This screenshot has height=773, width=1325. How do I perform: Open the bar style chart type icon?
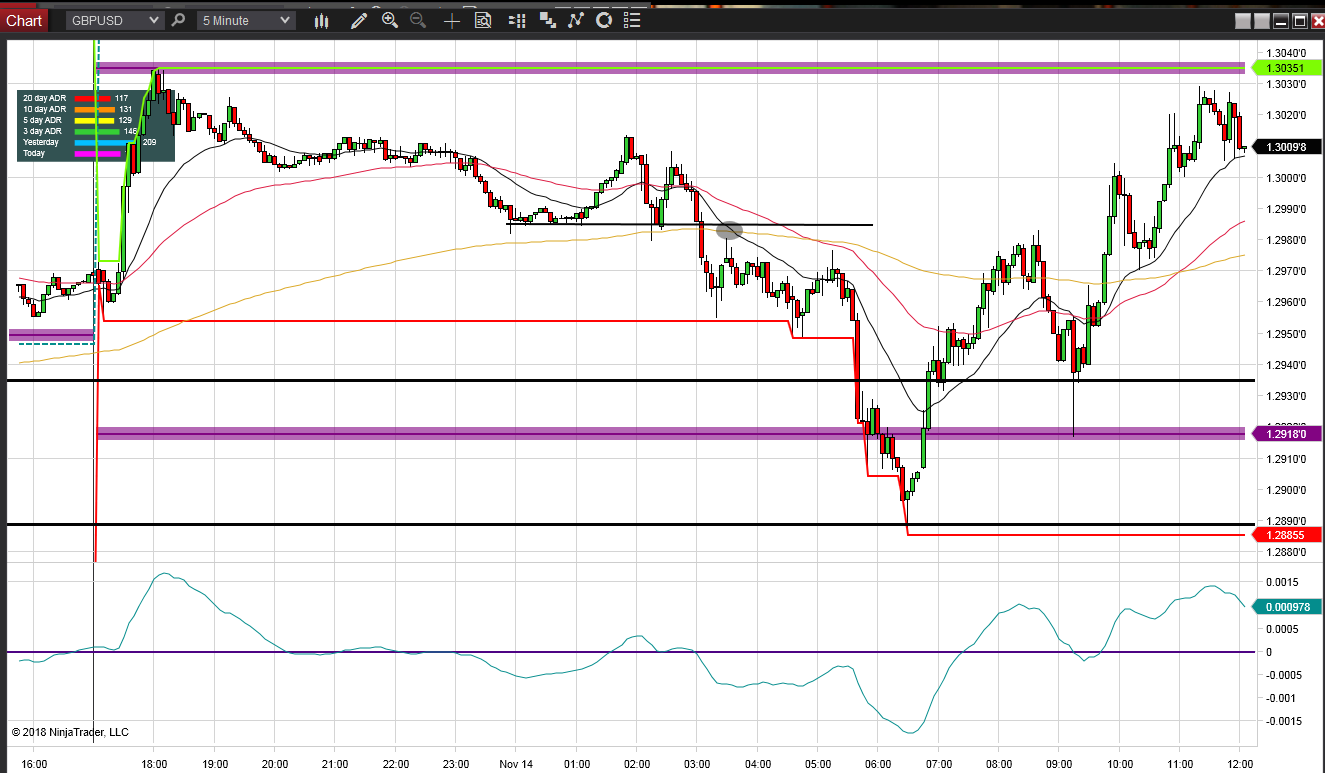tap(321, 20)
